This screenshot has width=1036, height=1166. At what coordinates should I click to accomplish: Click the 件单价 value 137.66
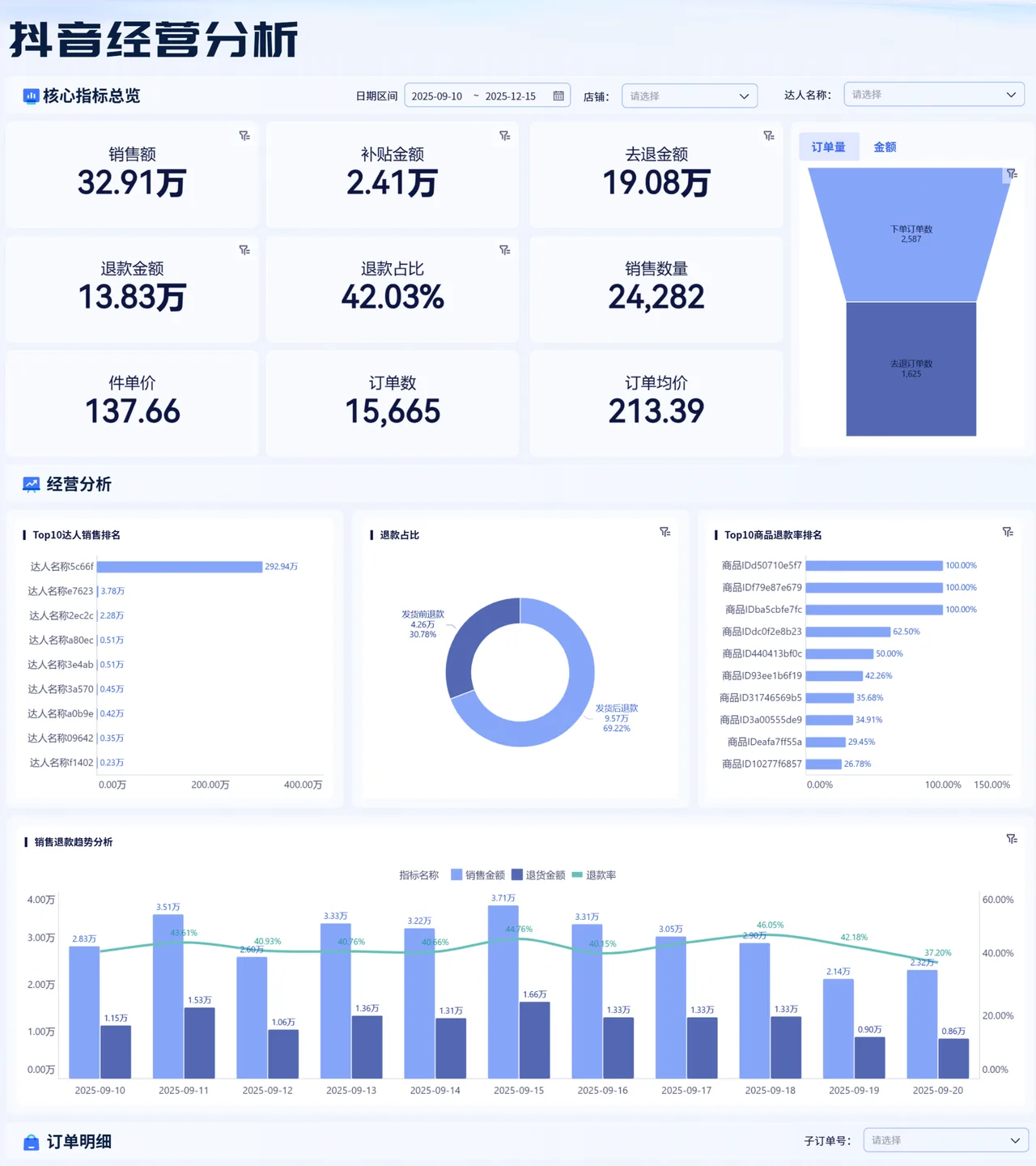(x=132, y=411)
